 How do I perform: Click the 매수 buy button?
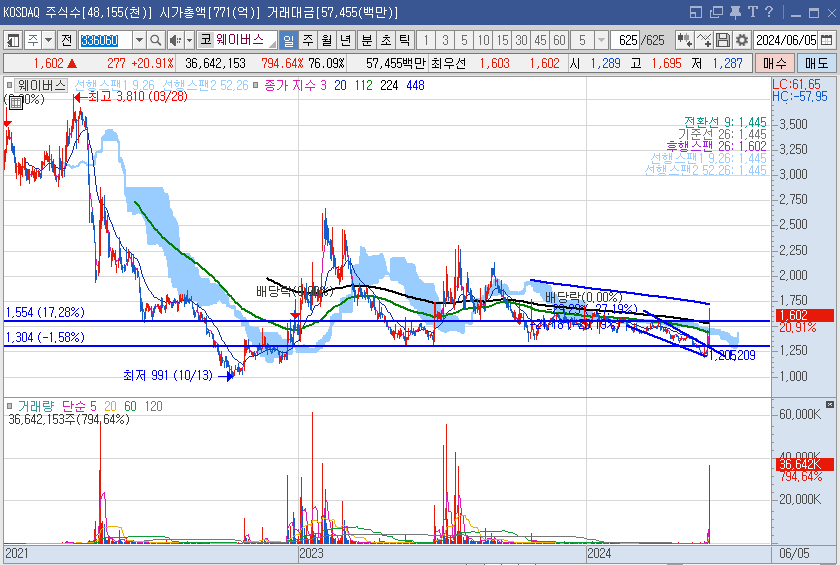pyautogui.click(x=775, y=63)
